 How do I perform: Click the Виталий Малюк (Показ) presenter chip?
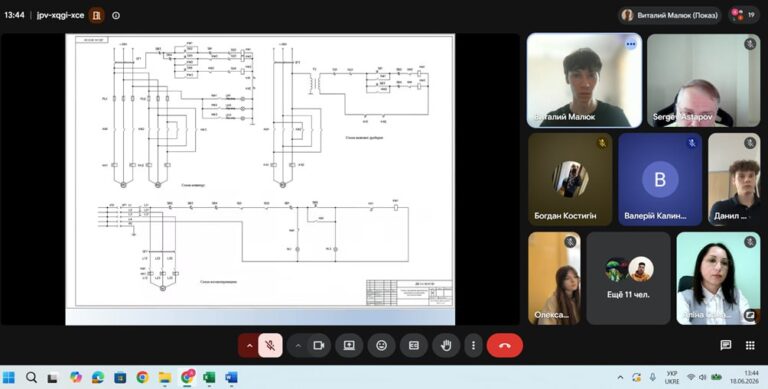click(670, 15)
